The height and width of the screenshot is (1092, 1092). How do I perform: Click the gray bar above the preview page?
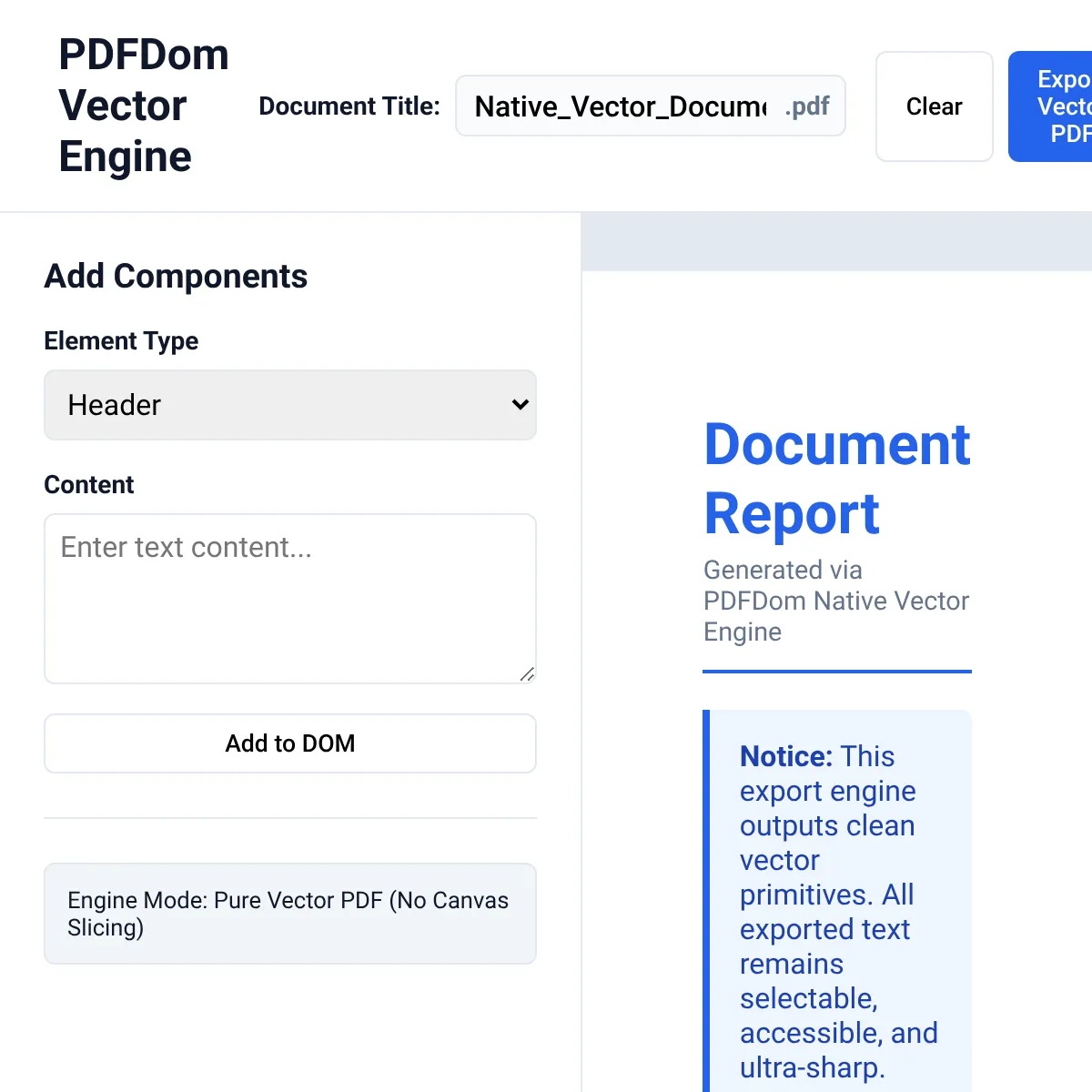pyautogui.click(x=837, y=242)
